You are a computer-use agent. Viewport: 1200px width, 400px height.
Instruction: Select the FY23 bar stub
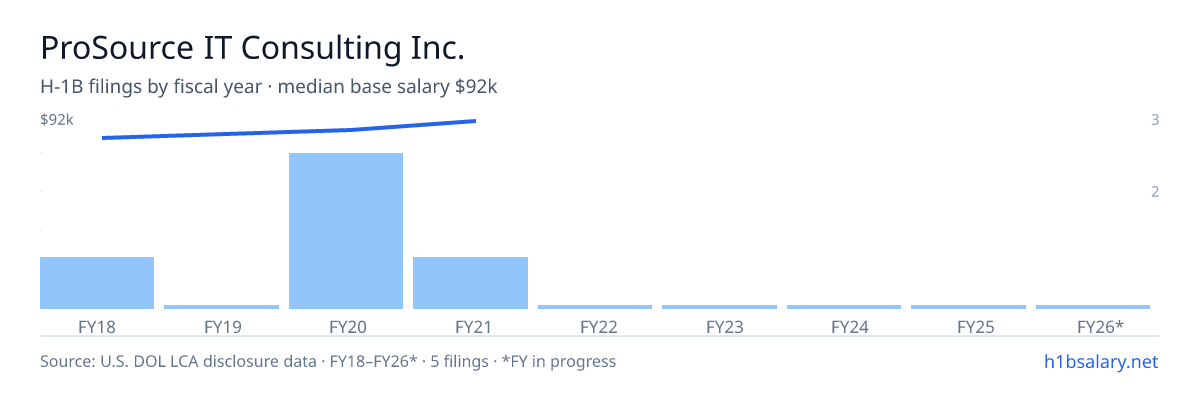719,307
